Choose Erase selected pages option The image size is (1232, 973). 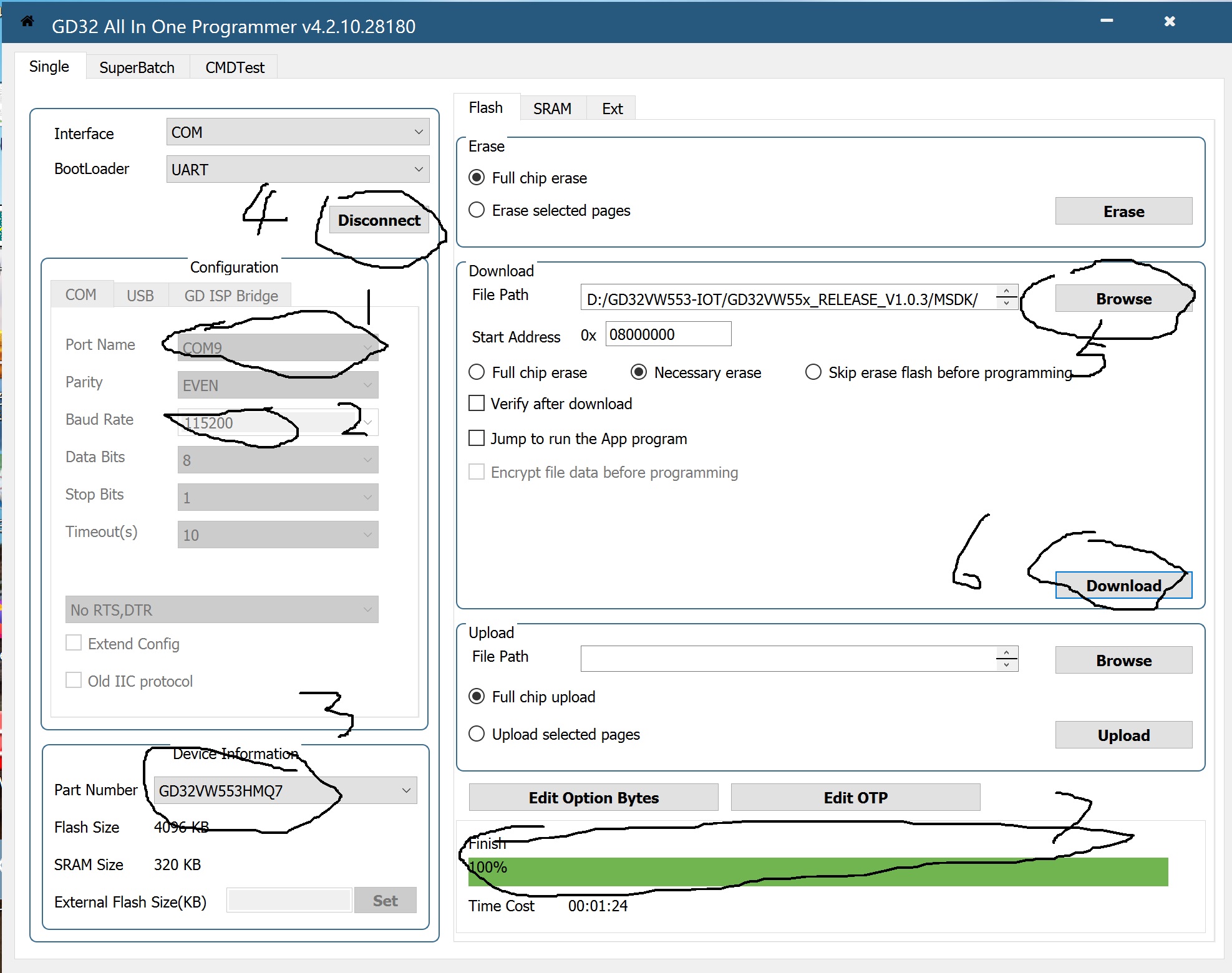tap(477, 210)
